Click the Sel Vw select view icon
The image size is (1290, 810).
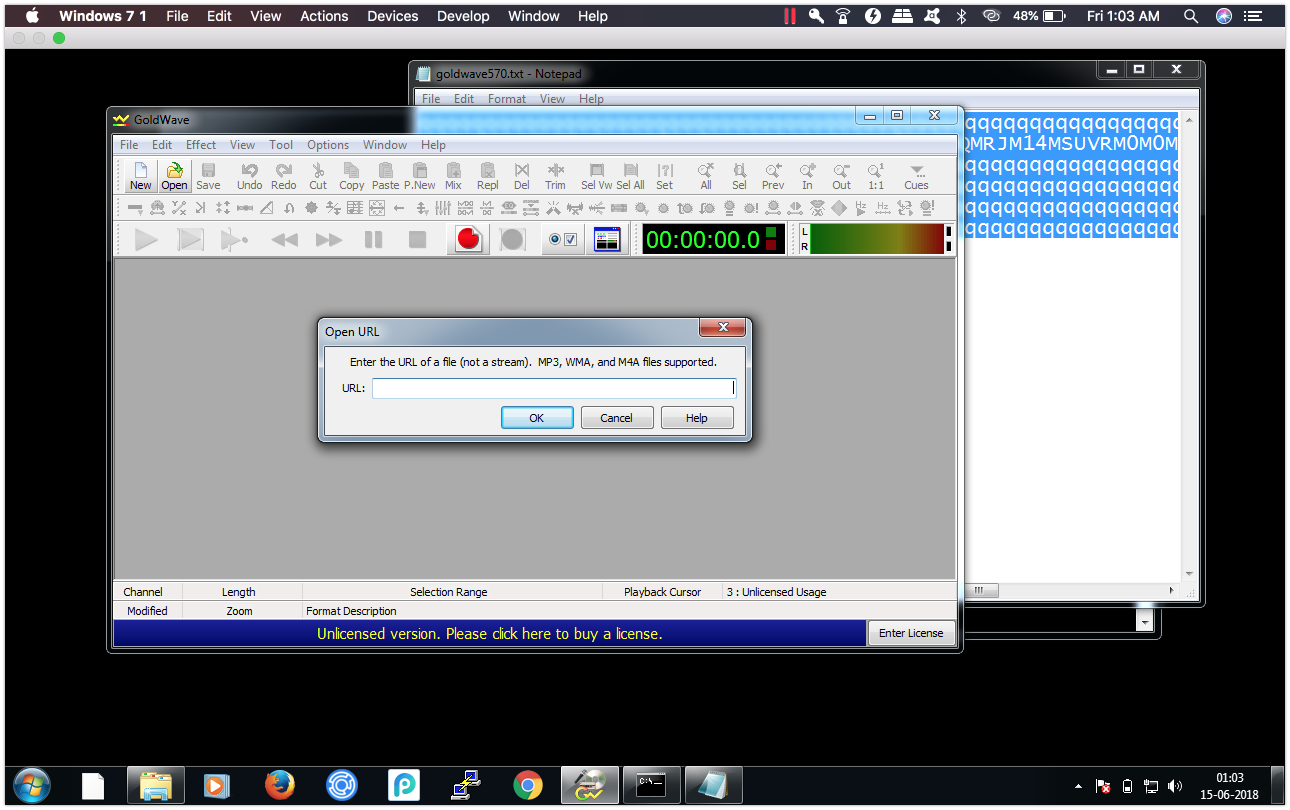pos(596,176)
